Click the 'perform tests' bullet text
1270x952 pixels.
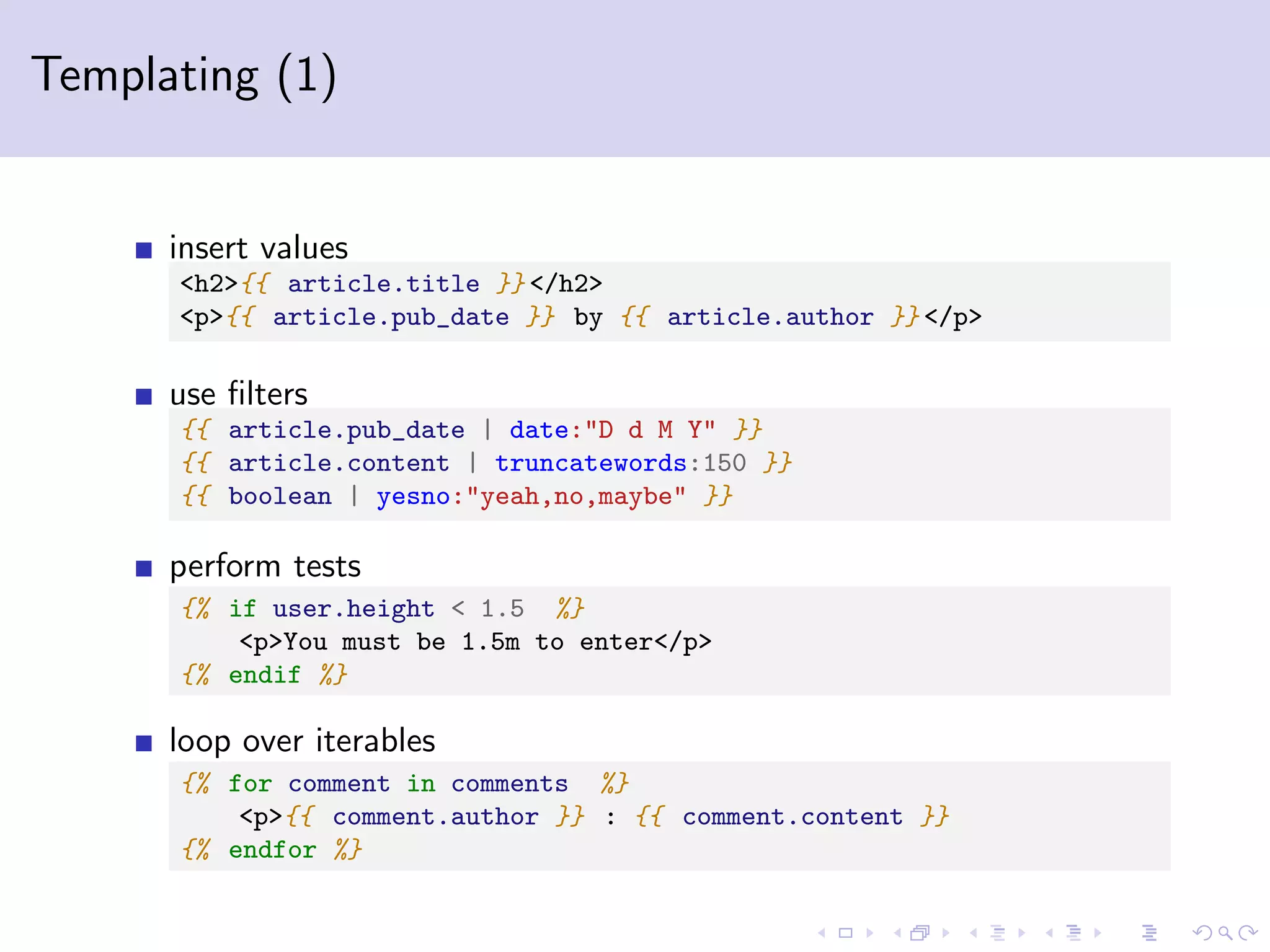tap(265, 566)
